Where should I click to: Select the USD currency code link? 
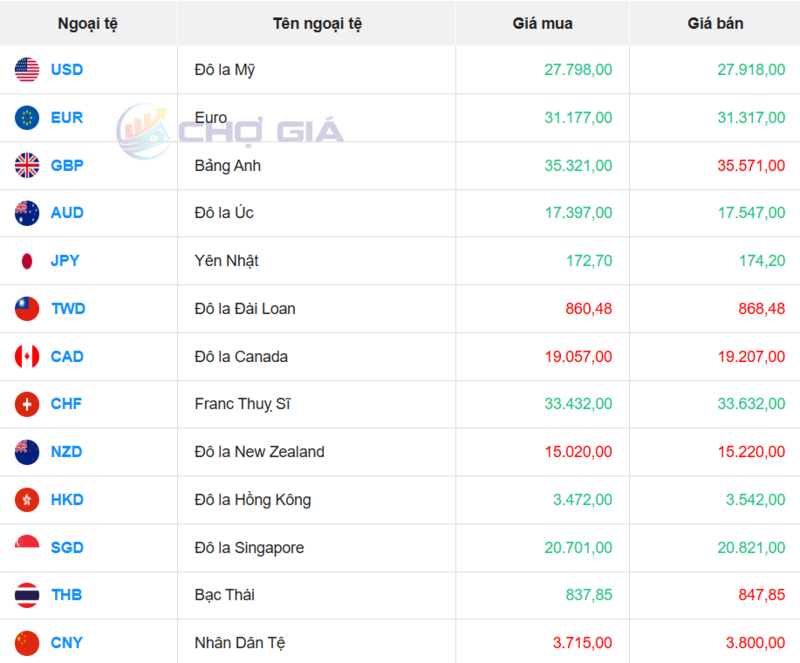click(x=66, y=70)
